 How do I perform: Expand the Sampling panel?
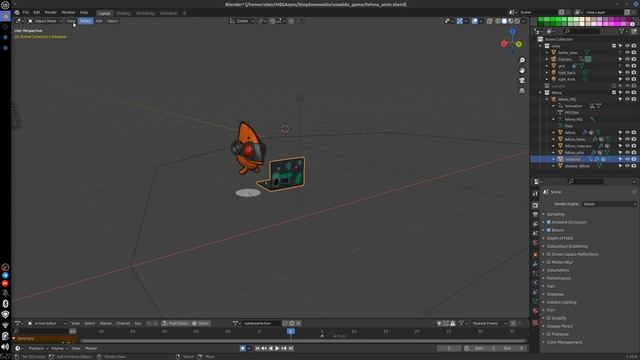click(556, 214)
